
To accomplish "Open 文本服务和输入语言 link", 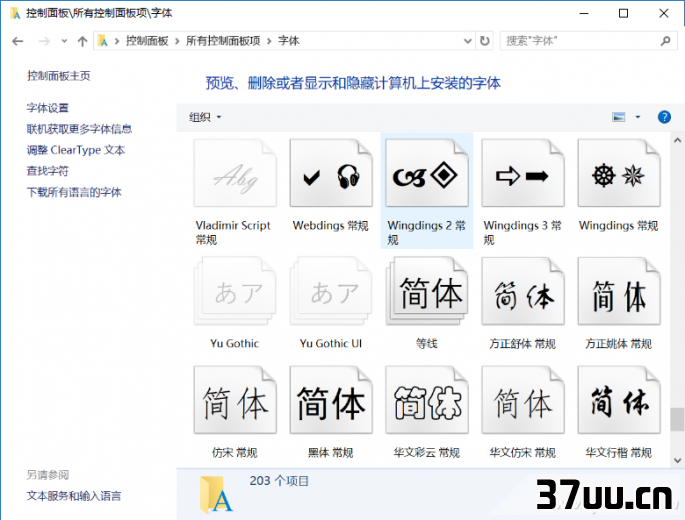I will click(74, 496).
